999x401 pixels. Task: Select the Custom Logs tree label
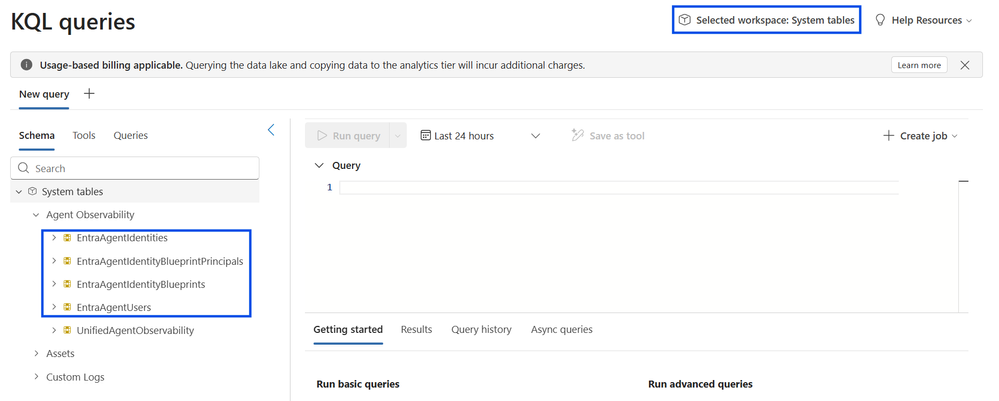75,377
